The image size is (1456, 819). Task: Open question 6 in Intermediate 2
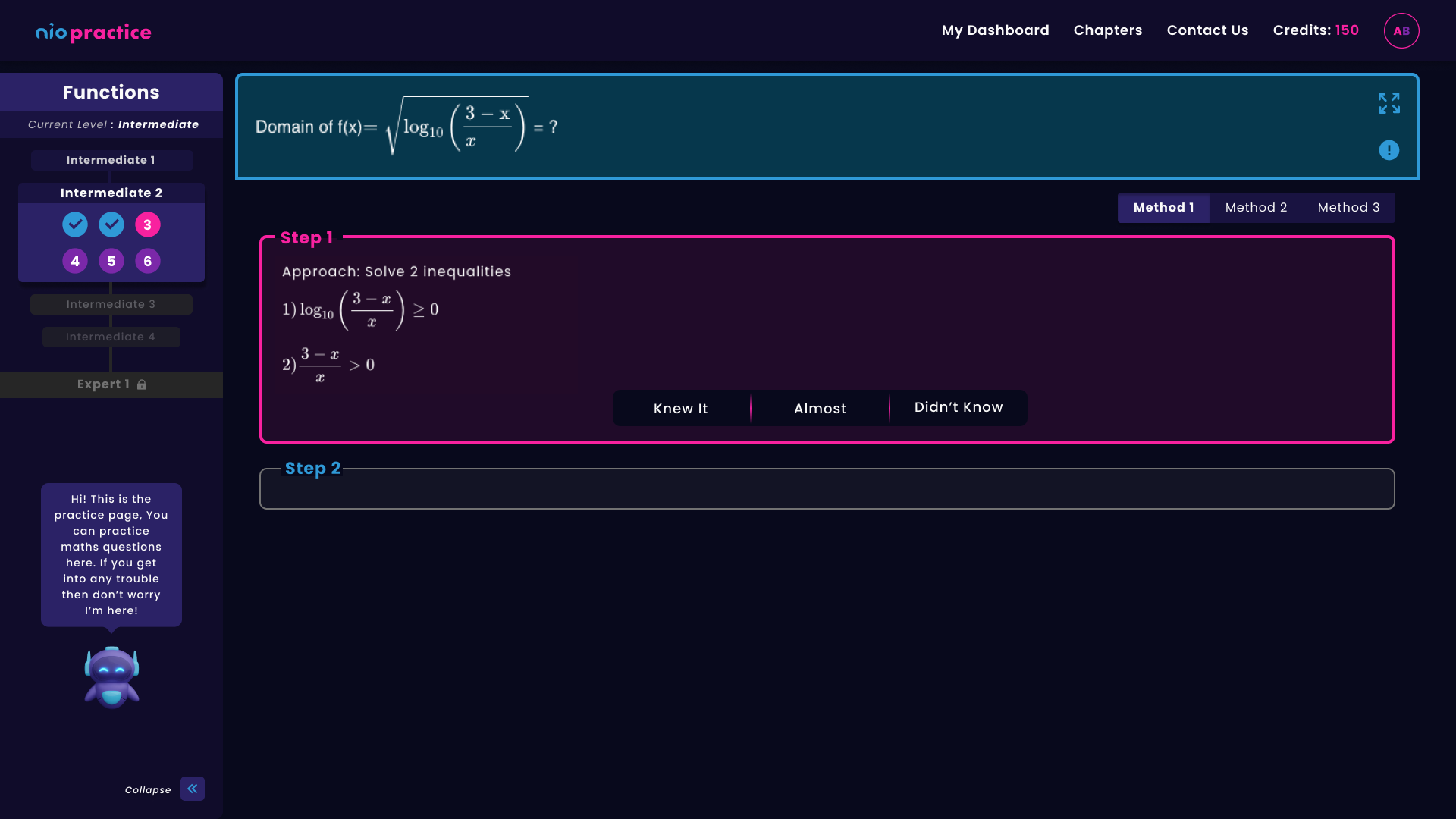[x=148, y=261]
